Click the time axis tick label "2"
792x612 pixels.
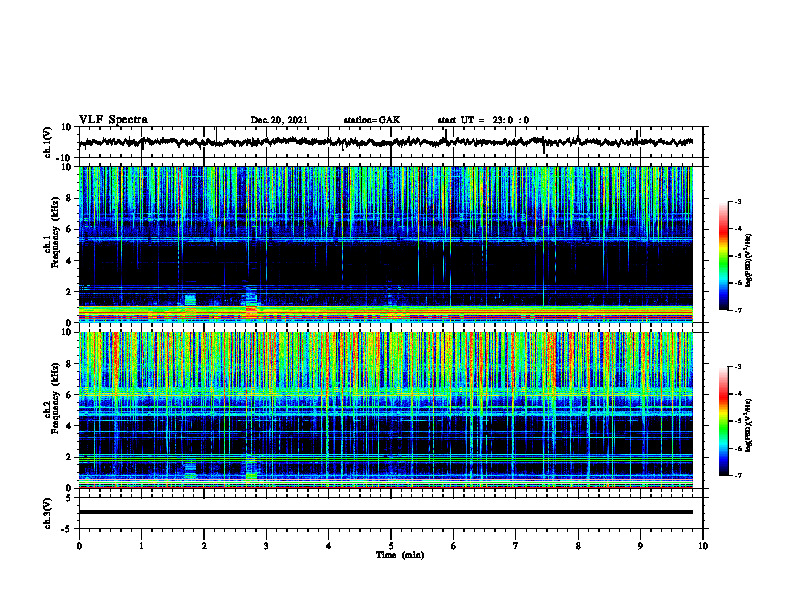204,546
